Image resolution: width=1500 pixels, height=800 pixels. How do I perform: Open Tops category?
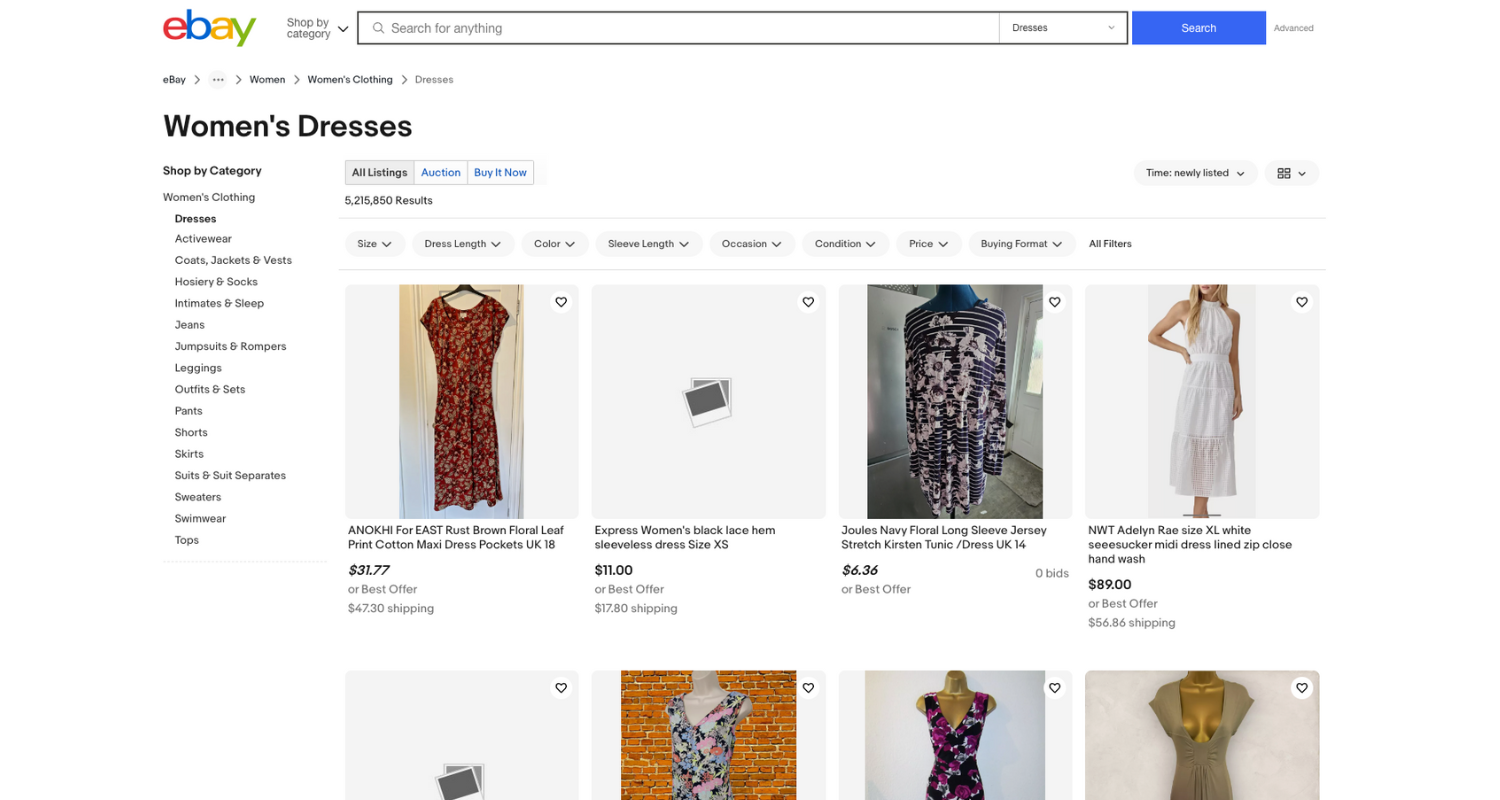coord(187,540)
